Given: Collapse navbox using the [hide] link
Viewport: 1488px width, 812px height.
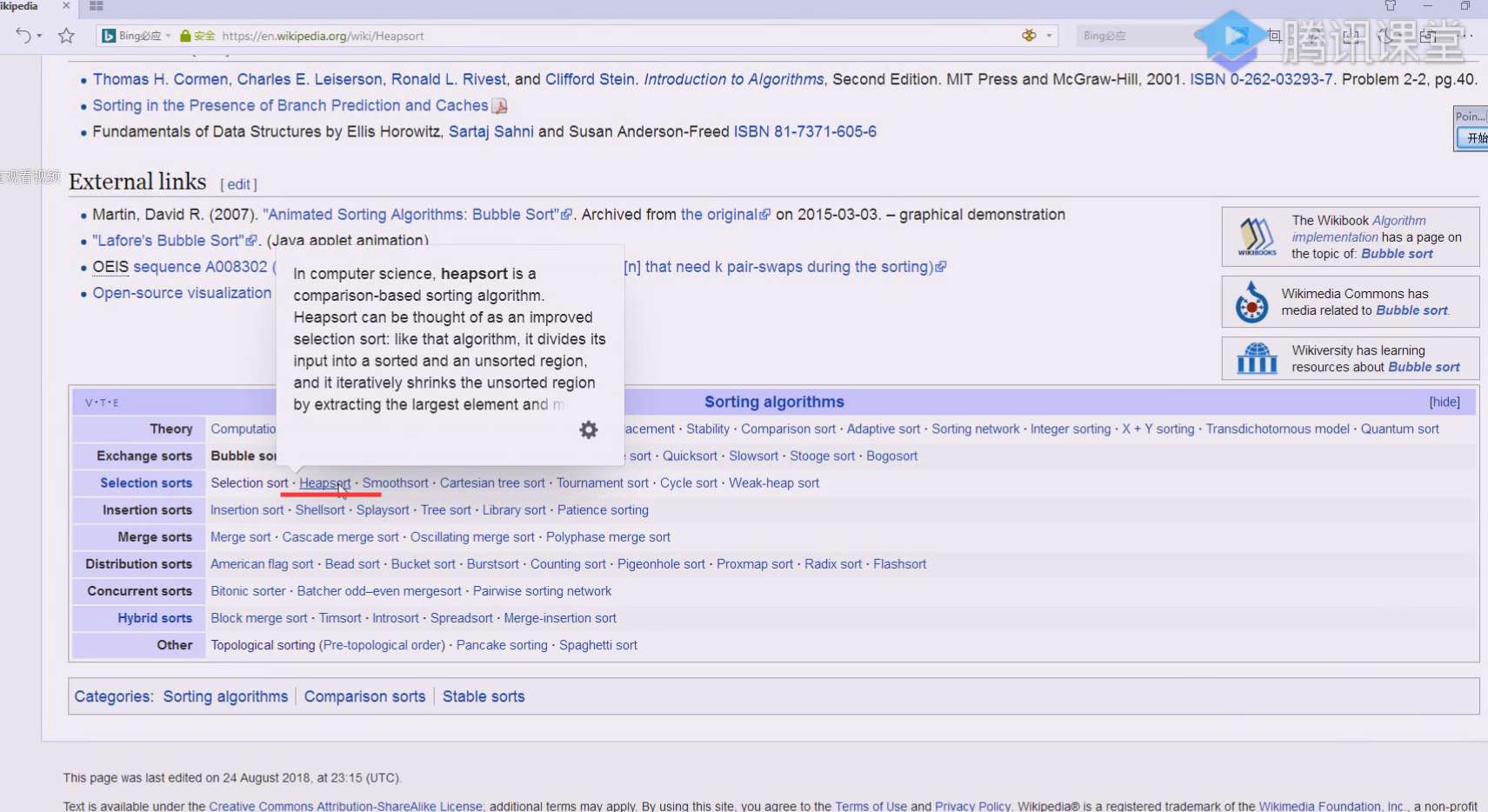Looking at the screenshot, I should point(1445,402).
